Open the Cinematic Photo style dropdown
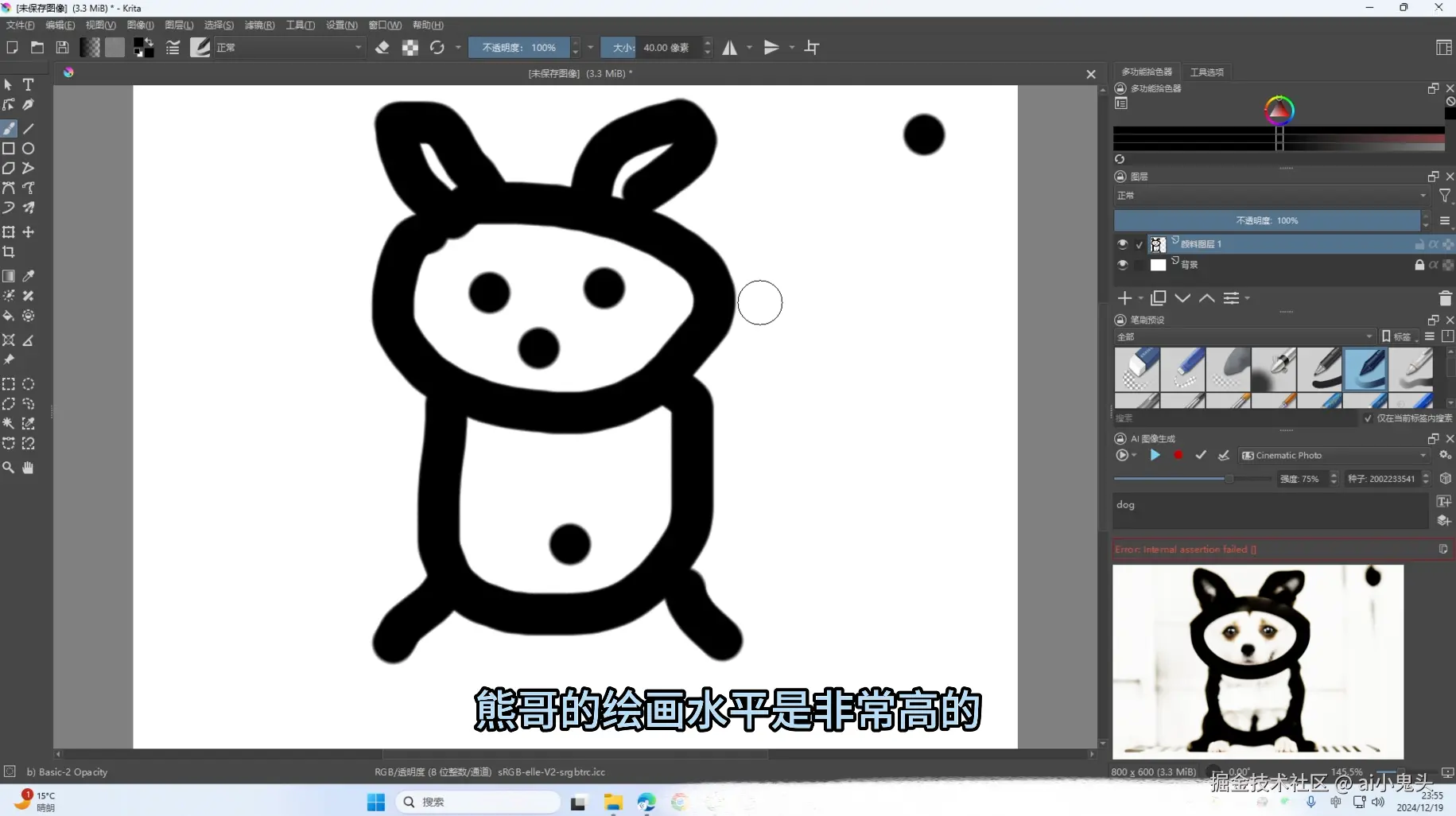This screenshot has width=1456, height=816. 1334,456
